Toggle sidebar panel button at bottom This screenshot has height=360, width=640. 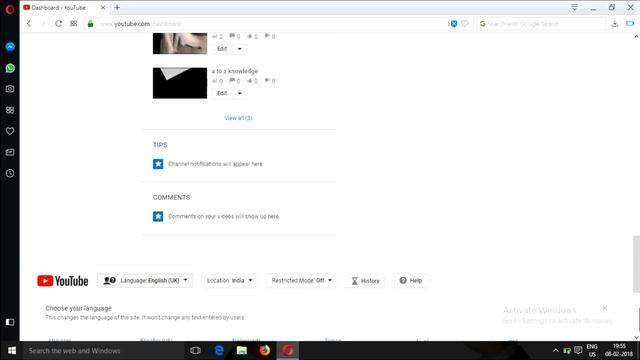click(x=10, y=322)
